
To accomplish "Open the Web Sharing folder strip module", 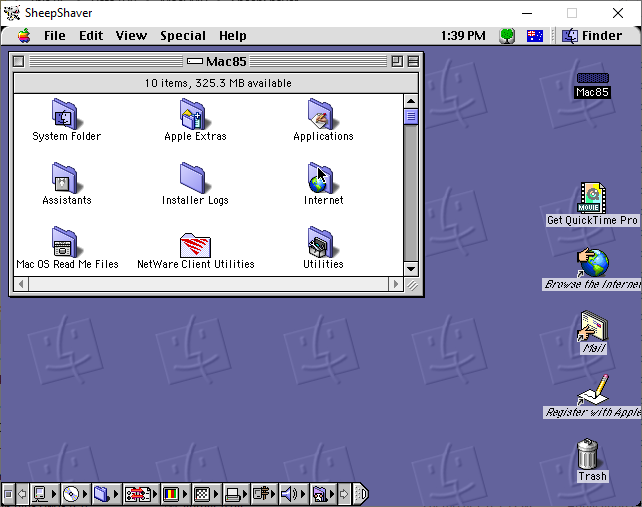I will [x=323, y=494].
